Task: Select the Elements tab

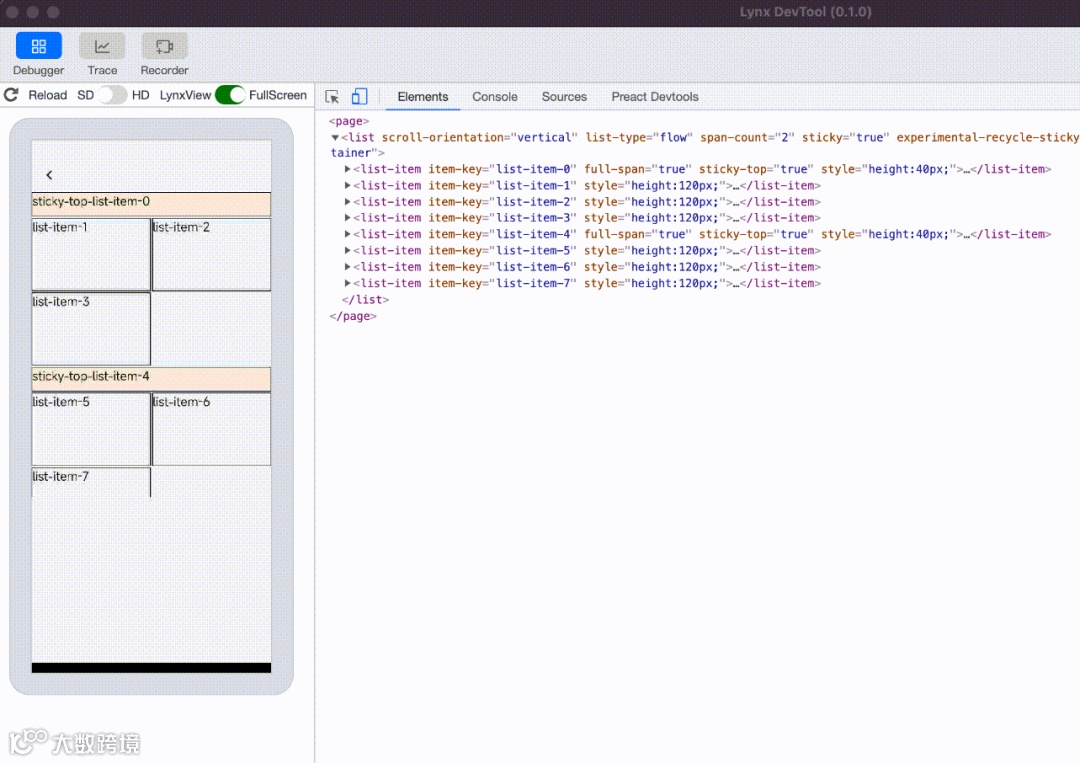Action: tap(423, 97)
